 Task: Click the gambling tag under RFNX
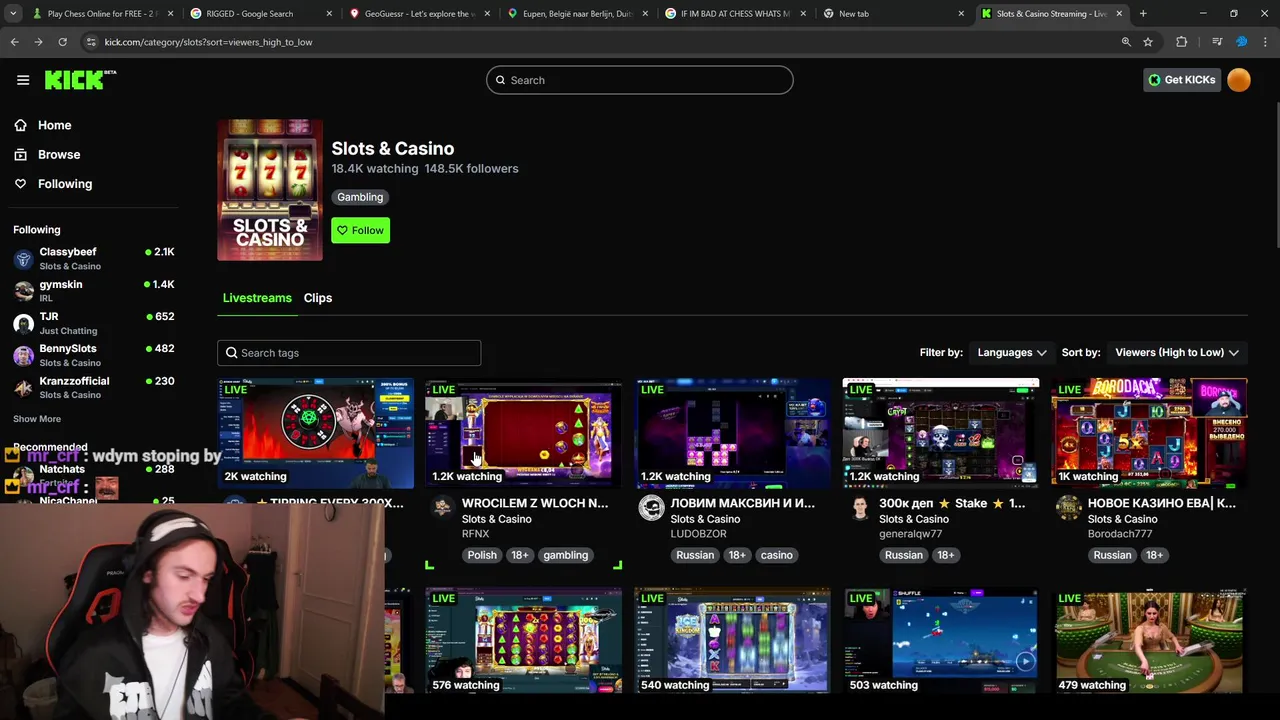(x=565, y=555)
